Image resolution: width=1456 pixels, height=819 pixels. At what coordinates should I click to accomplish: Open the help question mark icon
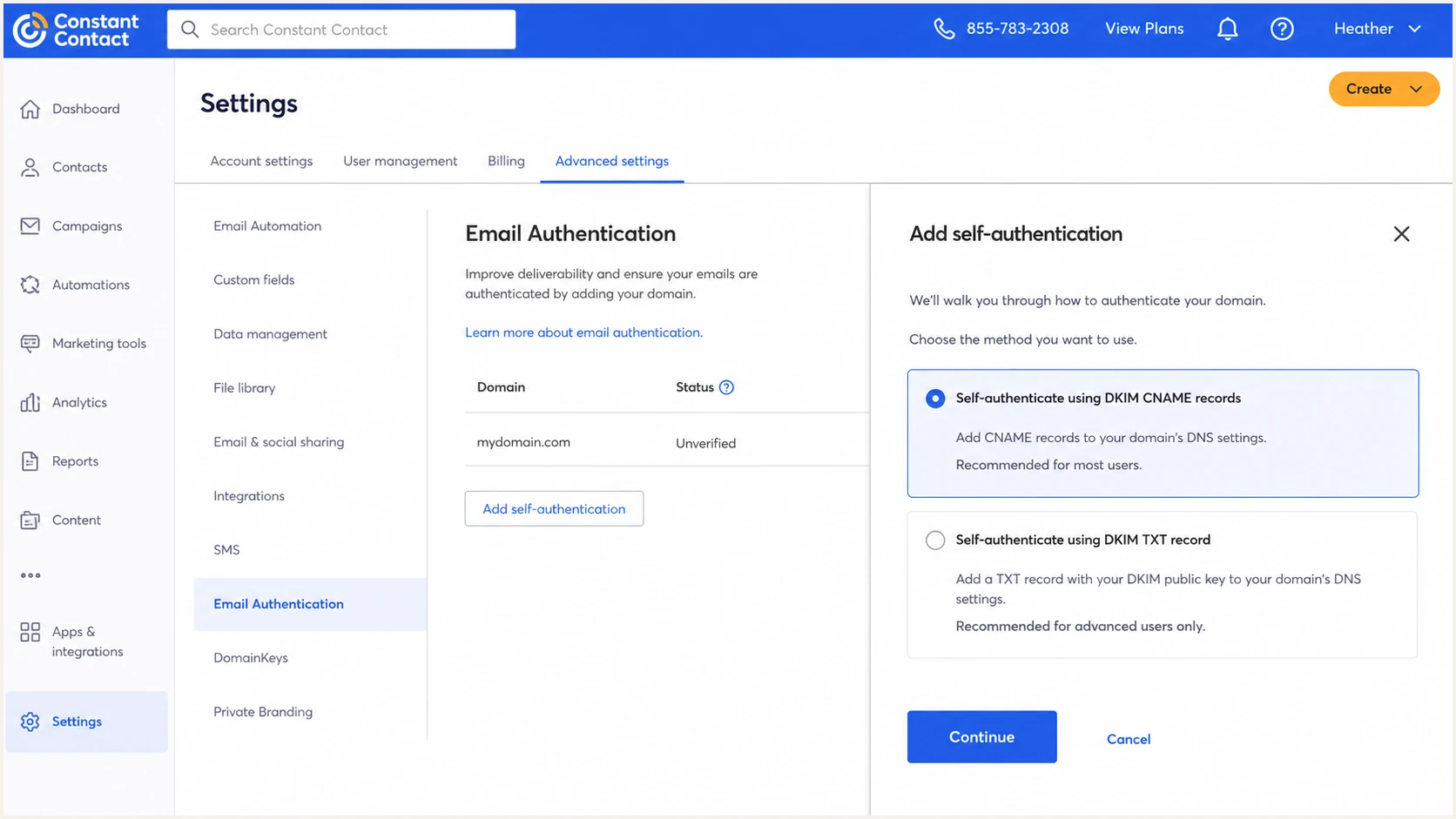(x=1282, y=29)
